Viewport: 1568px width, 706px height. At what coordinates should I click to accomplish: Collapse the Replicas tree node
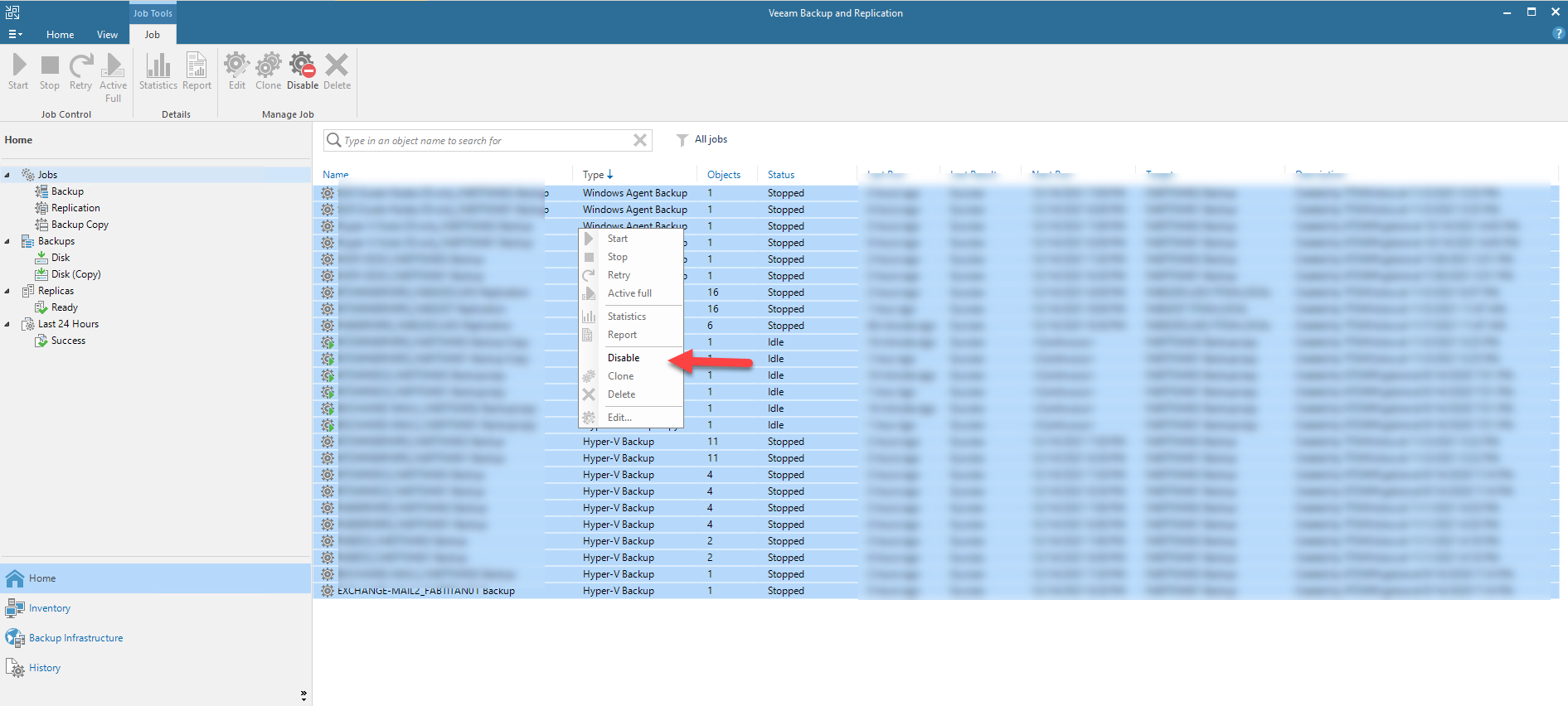coord(7,291)
